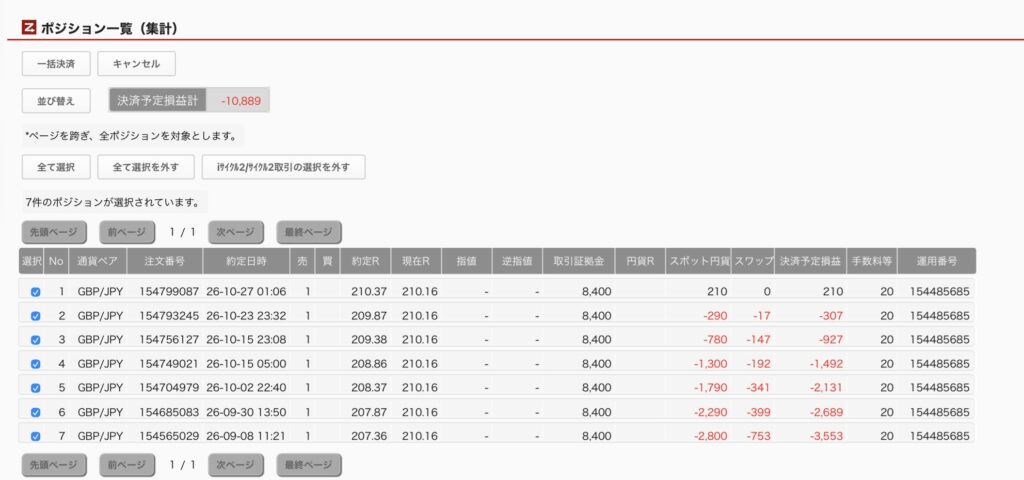The image size is (1024, 480).
Task: Click the スワップ column header
Action: [x=753, y=261]
